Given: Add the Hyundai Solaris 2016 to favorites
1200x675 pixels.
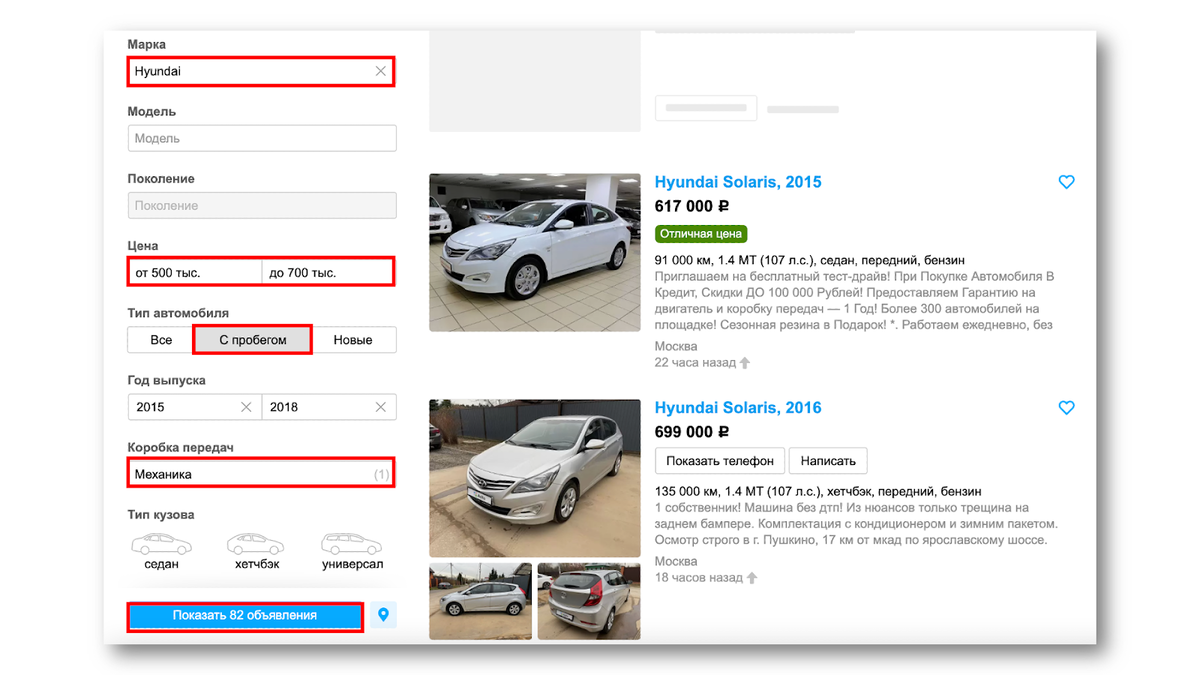Looking at the screenshot, I should pos(1066,408).
